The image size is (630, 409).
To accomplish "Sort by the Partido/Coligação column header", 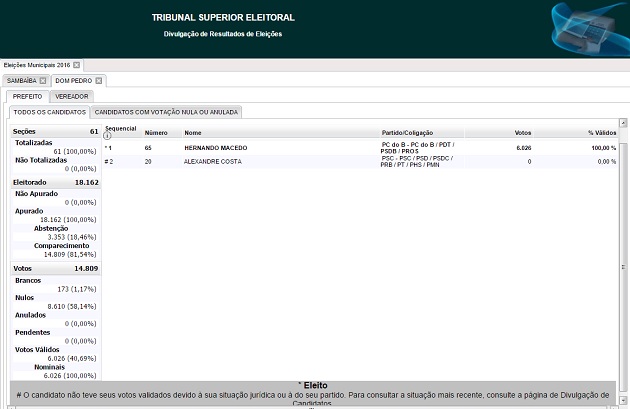I will tap(406, 132).
